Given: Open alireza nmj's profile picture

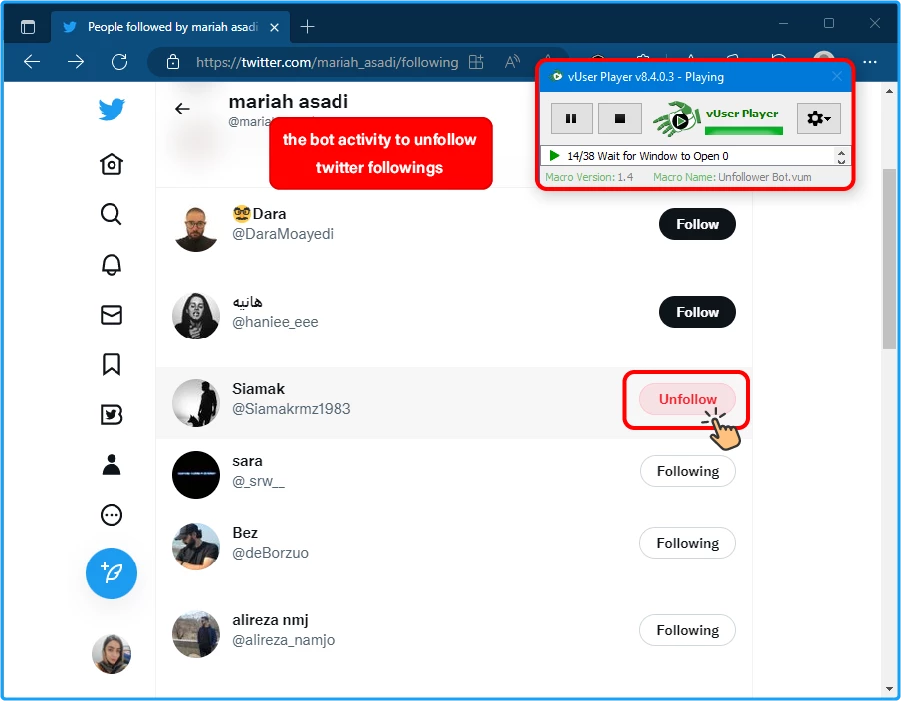Looking at the screenshot, I should point(196,634).
